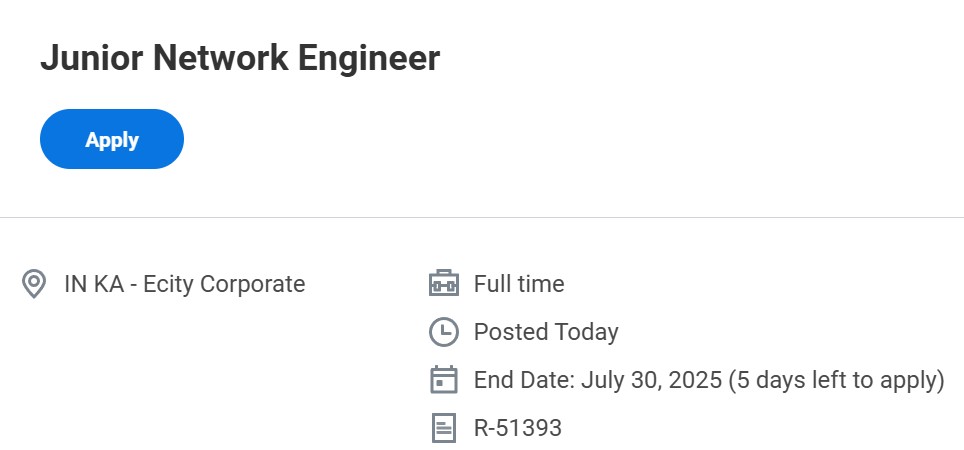
Task: Select the Junior Network Engineer heading
Action: [x=240, y=58]
